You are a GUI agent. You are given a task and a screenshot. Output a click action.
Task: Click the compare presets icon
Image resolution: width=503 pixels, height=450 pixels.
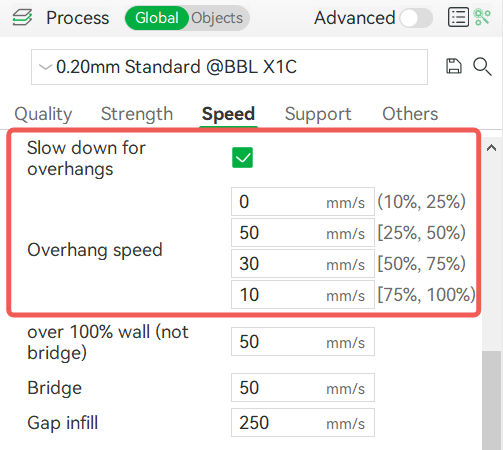(482, 17)
